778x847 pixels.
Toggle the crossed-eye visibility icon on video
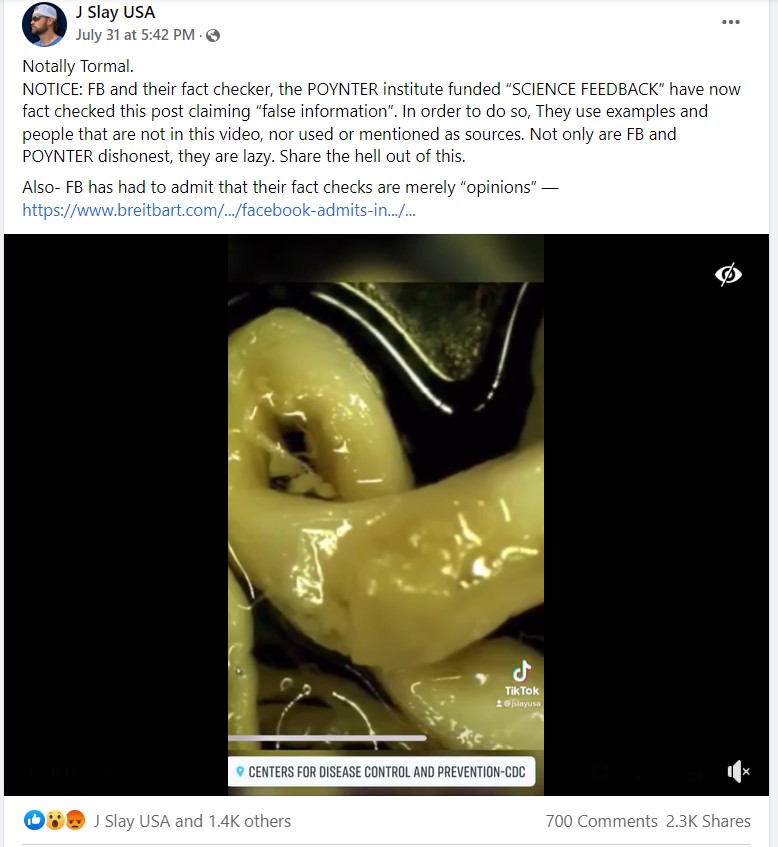[x=728, y=274]
